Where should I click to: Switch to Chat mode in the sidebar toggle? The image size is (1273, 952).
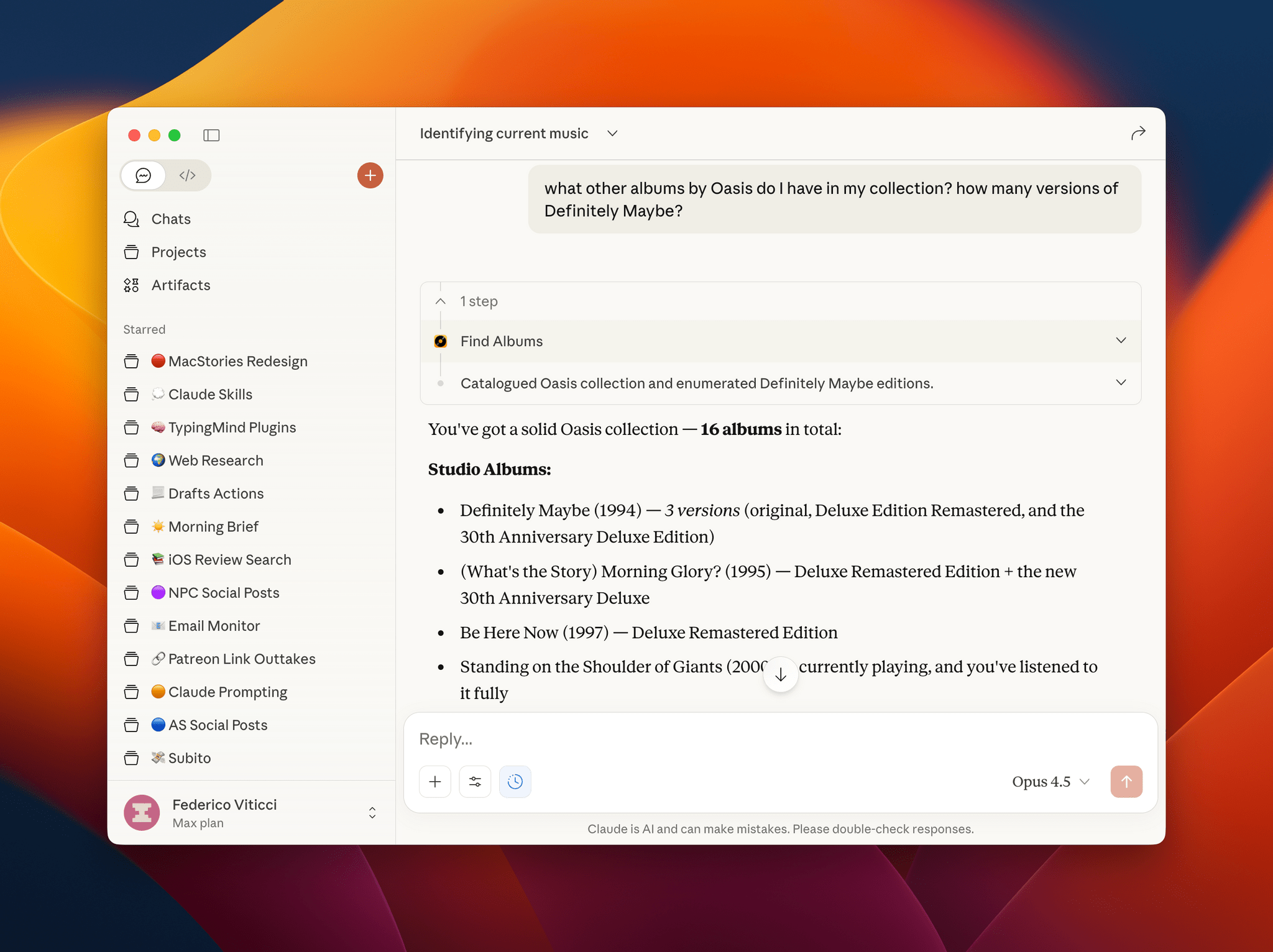144,175
